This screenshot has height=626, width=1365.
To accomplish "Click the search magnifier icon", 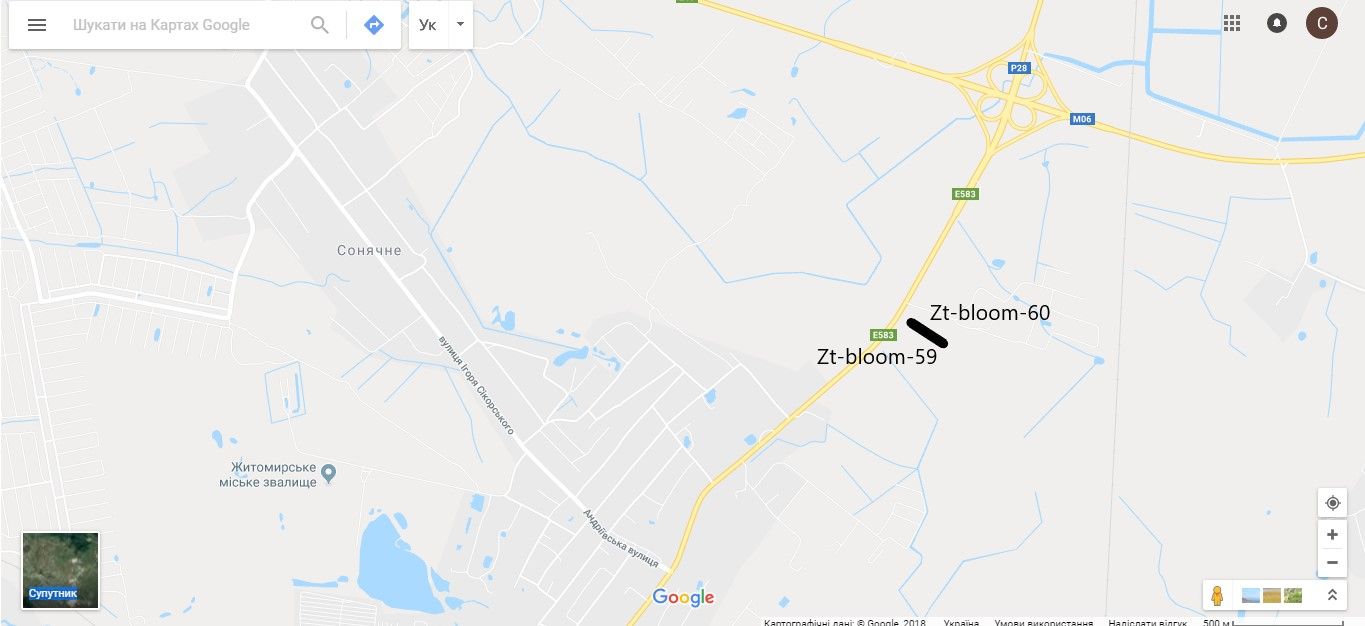I will (320, 25).
